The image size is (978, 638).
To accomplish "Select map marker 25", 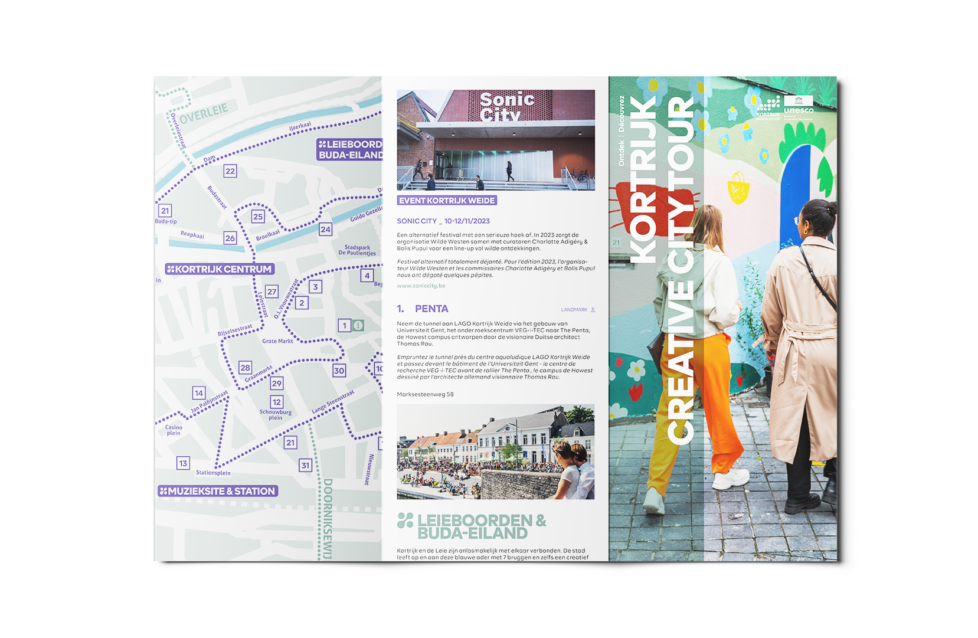I will point(258,216).
